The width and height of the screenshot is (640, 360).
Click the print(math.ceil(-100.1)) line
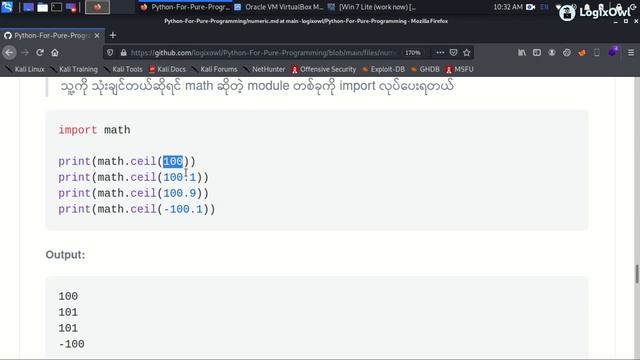click(137, 209)
